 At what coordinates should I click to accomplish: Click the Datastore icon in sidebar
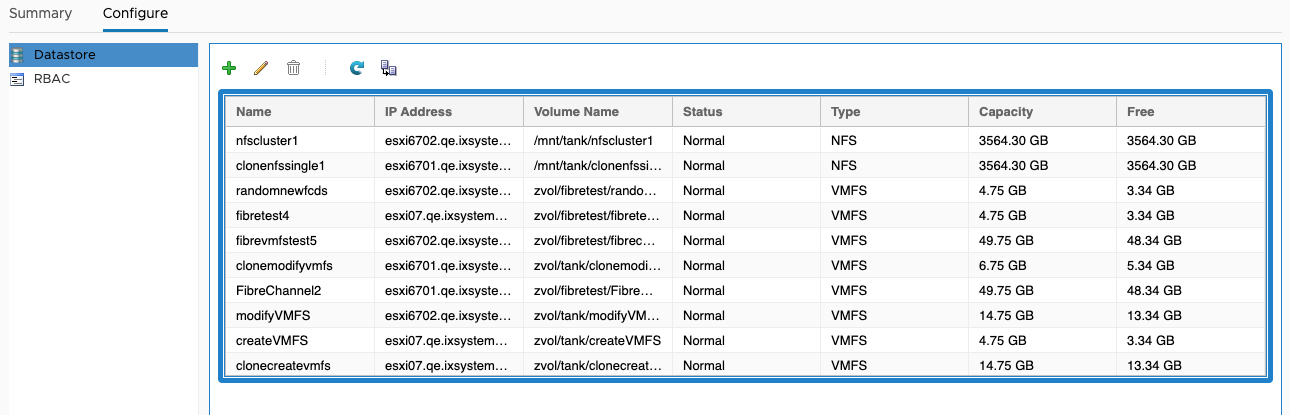click(17, 55)
